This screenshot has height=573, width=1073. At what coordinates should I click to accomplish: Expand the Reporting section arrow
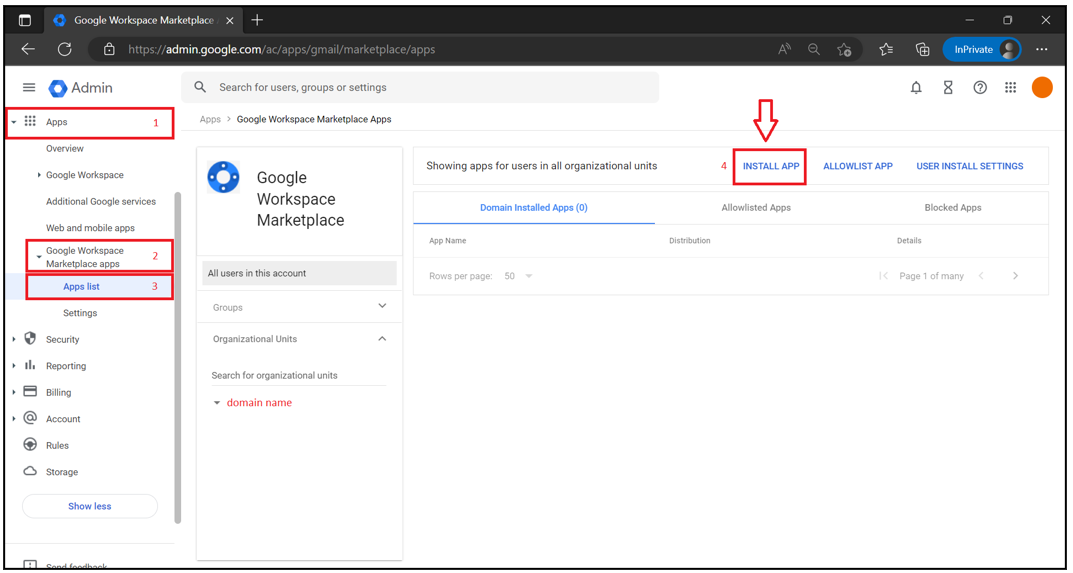[x=14, y=366]
